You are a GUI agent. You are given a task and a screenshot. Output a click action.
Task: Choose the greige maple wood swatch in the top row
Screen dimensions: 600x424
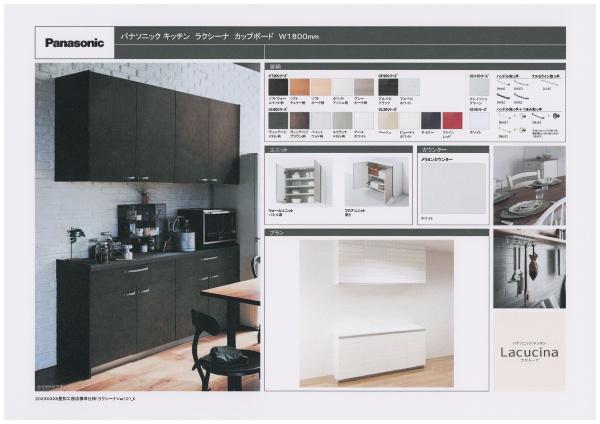tap(364, 87)
